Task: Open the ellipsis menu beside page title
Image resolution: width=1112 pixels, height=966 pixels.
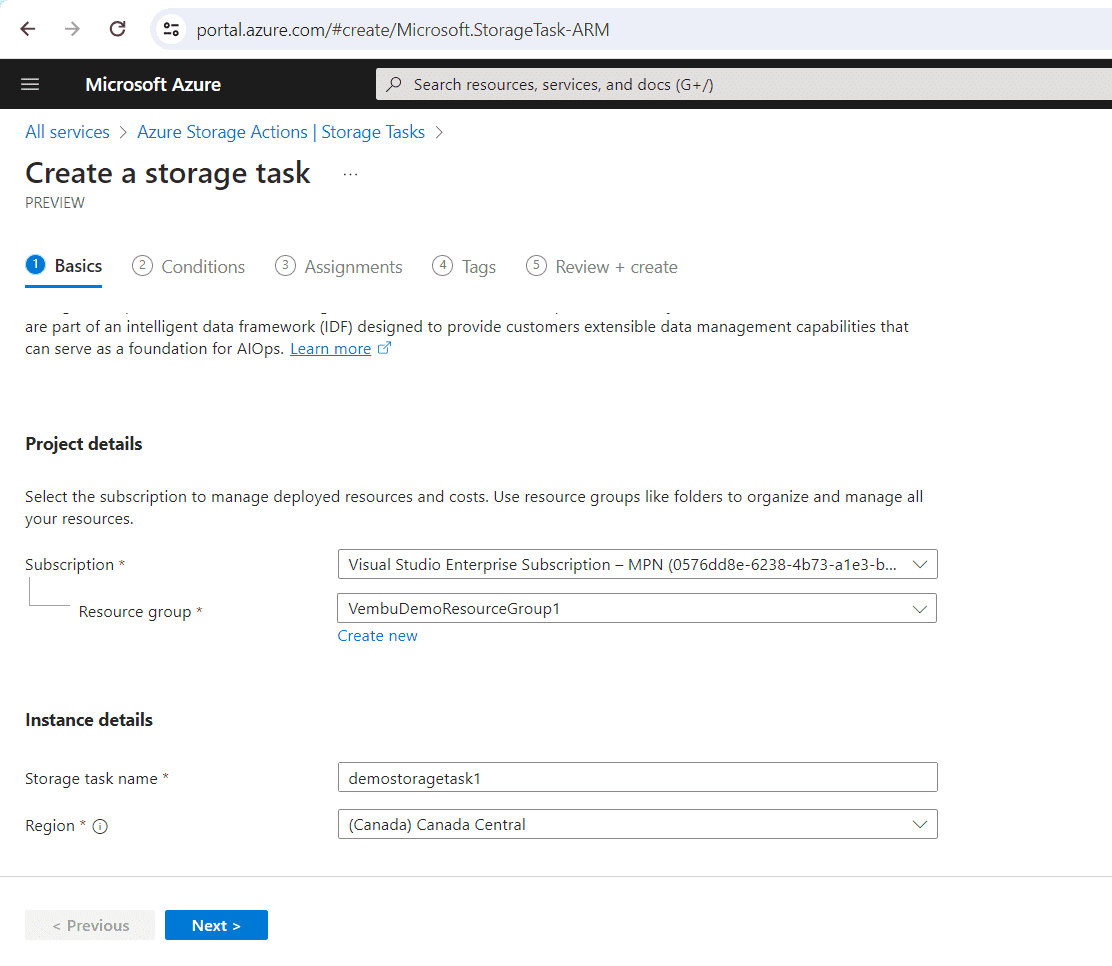Action: pos(350,174)
